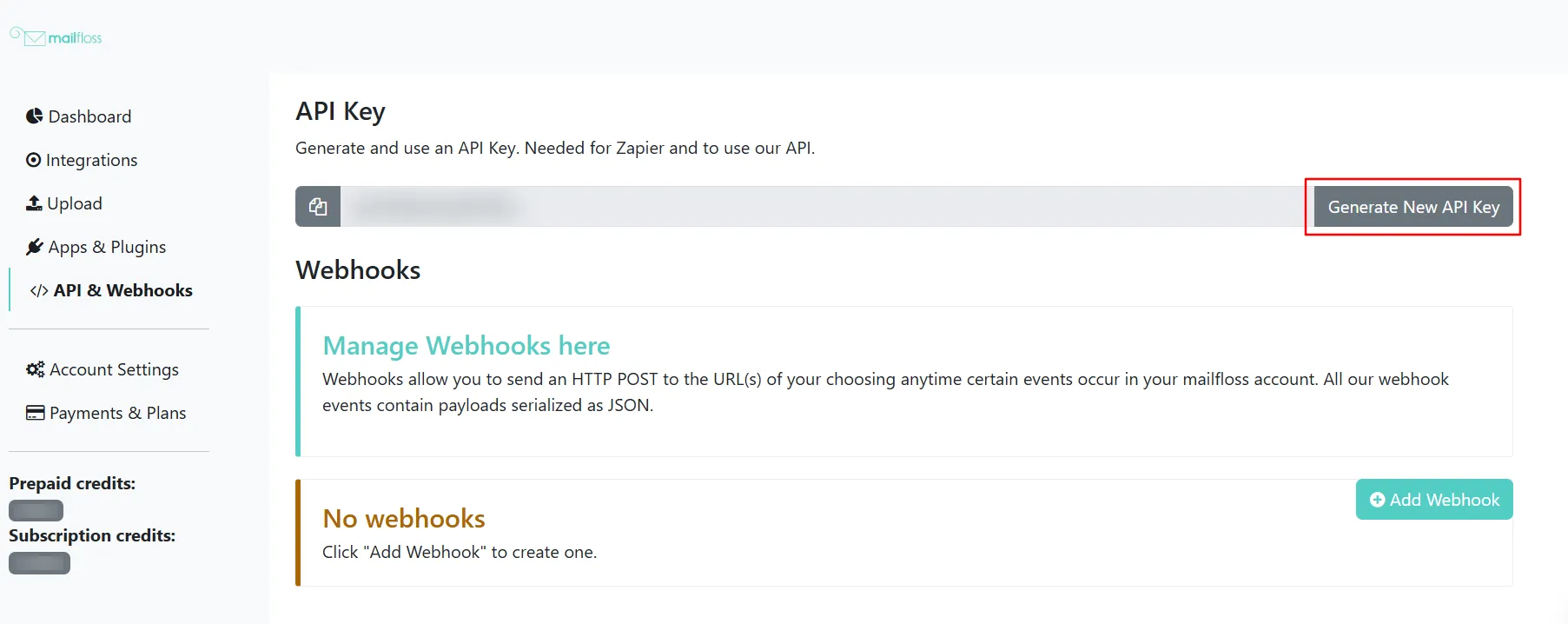Click the "Subscription credits:" label
Image resolution: width=1568 pixels, height=624 pixels.
pyautogui.click(x=92, y=535)
